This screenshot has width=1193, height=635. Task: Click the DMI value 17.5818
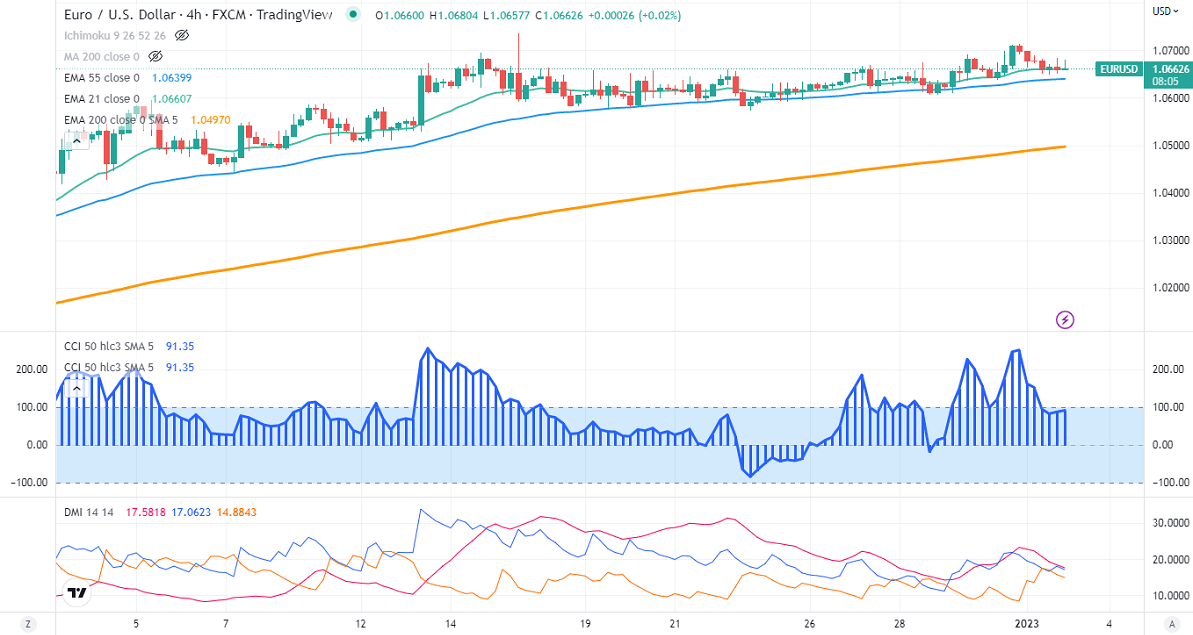pyautogui.click(x=145, y=513)
